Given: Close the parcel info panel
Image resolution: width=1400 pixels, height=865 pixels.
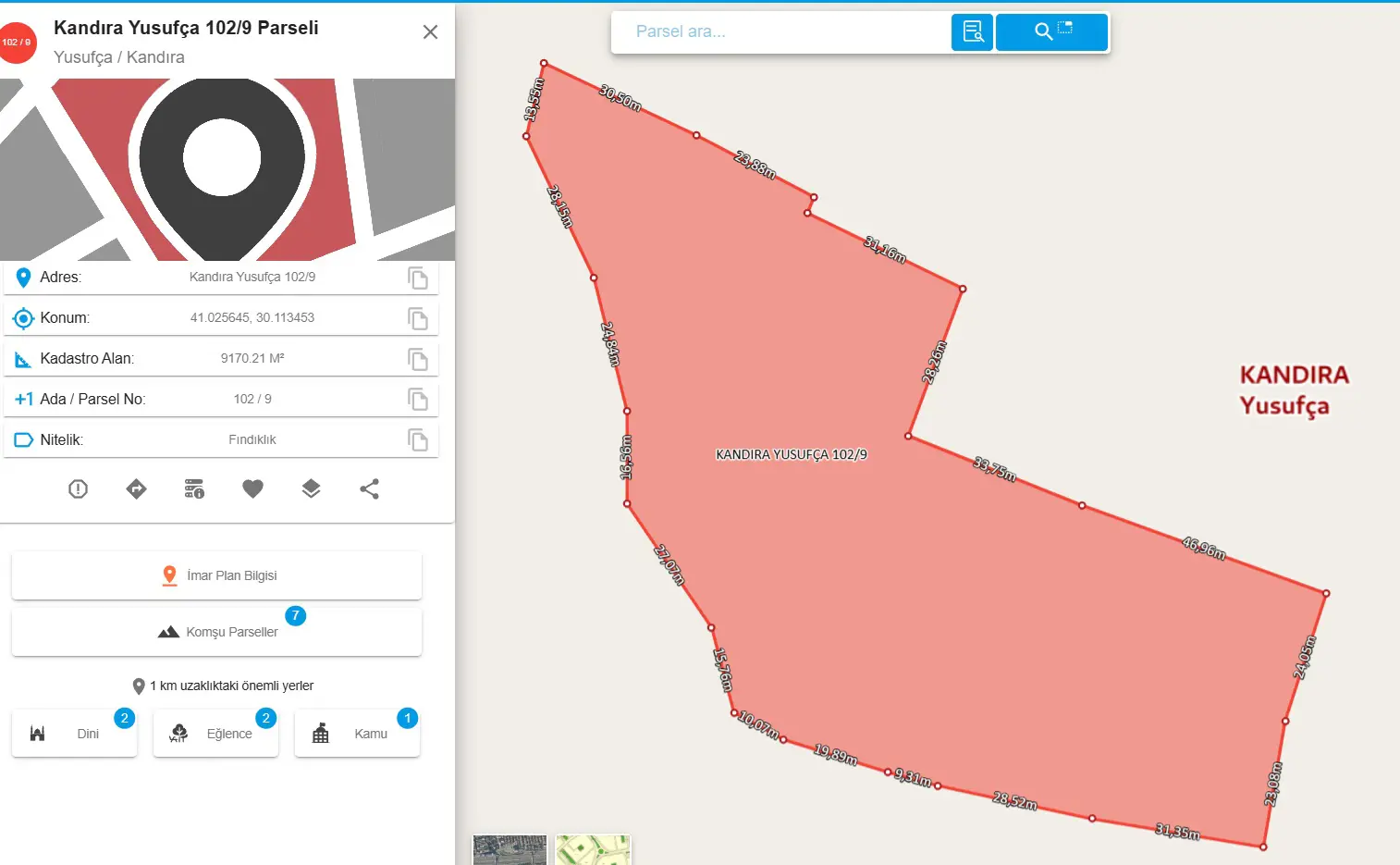Looking at the screenshot, I should pos(430,32).
